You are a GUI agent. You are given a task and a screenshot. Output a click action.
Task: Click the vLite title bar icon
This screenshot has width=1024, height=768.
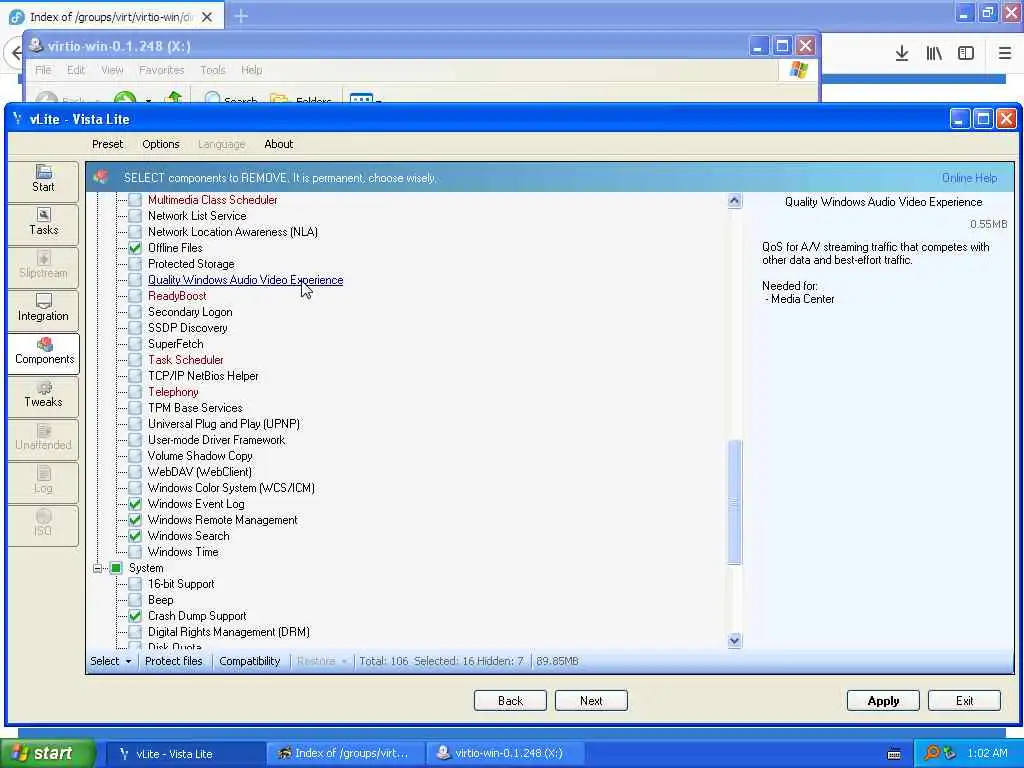(x=18, y=118)
